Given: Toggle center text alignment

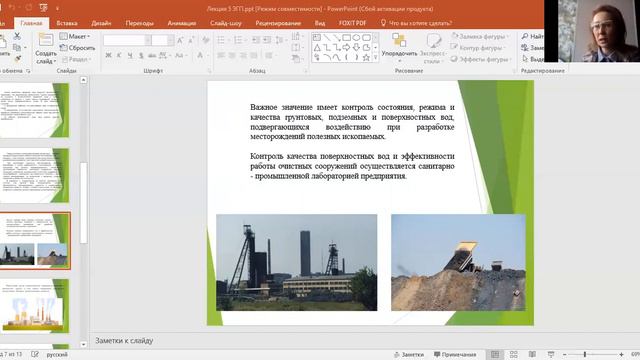Looking at the screenshot, I should (232, 56).
